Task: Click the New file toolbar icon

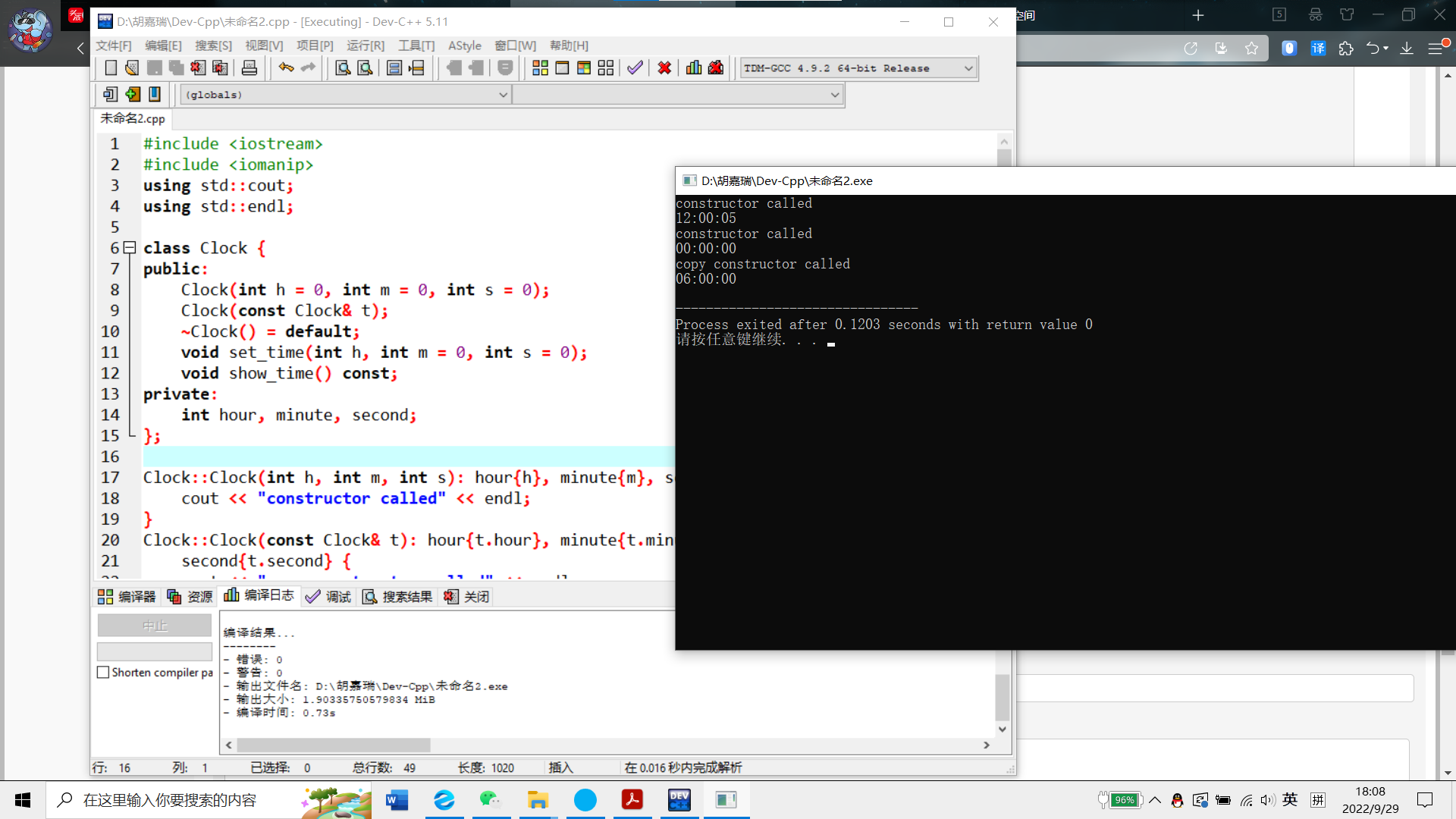Action: coord(111,68)
